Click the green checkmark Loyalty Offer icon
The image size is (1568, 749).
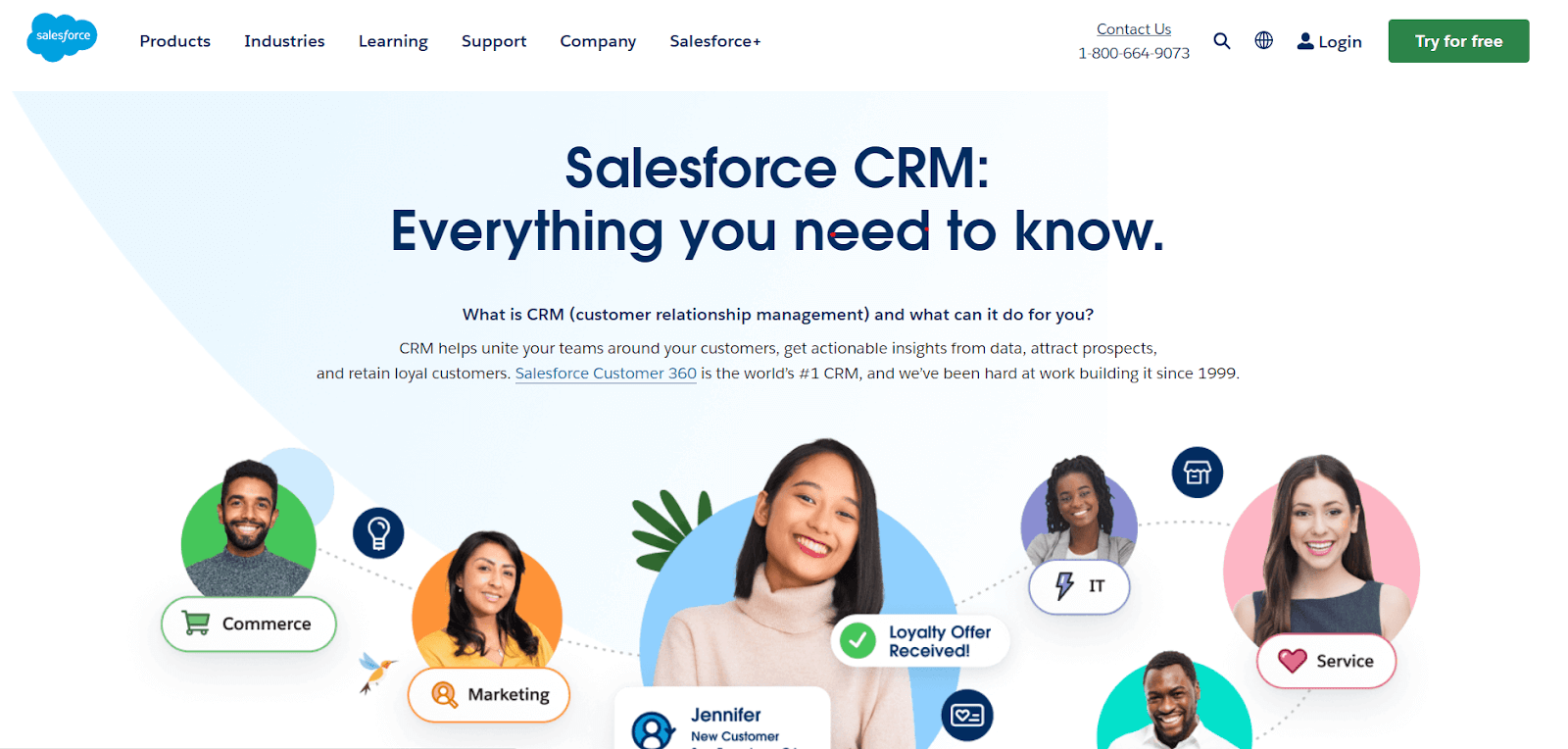coord(857,641)
